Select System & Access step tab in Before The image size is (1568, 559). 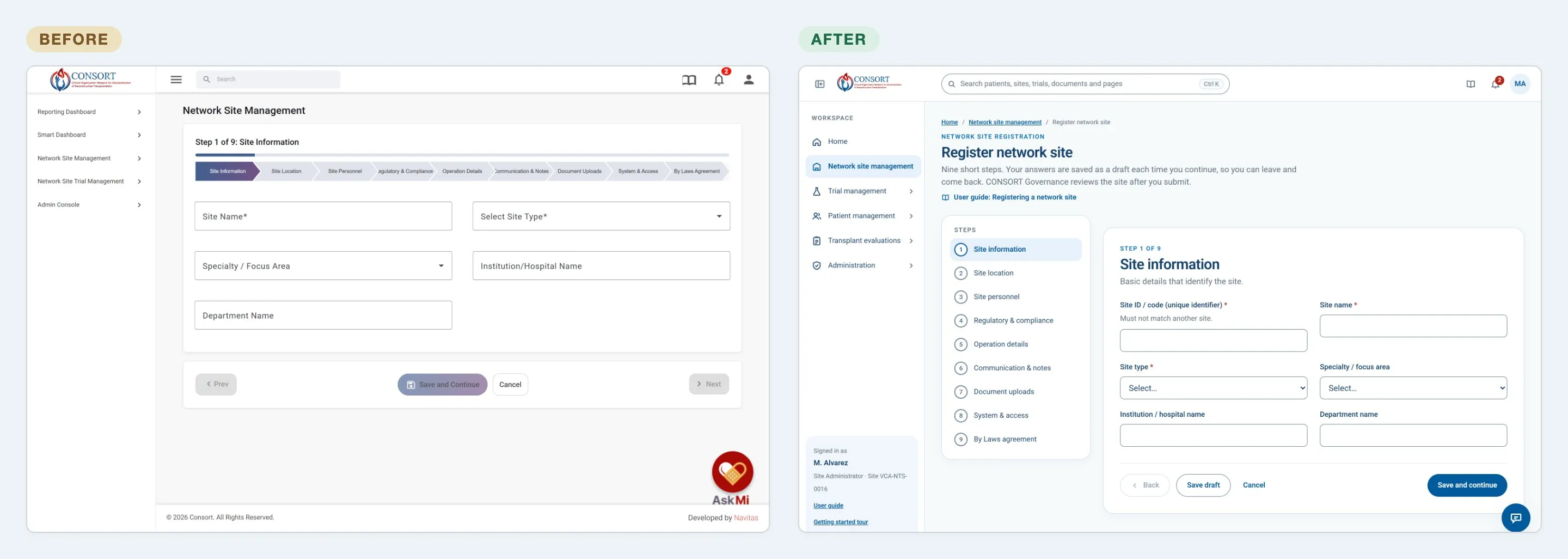(x=638, y=171)
